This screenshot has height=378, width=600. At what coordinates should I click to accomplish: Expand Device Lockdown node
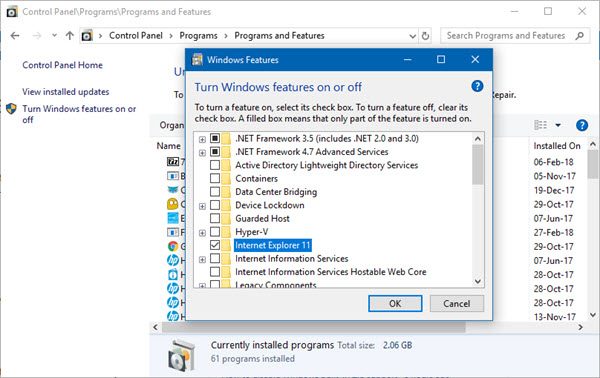point(202,207)
